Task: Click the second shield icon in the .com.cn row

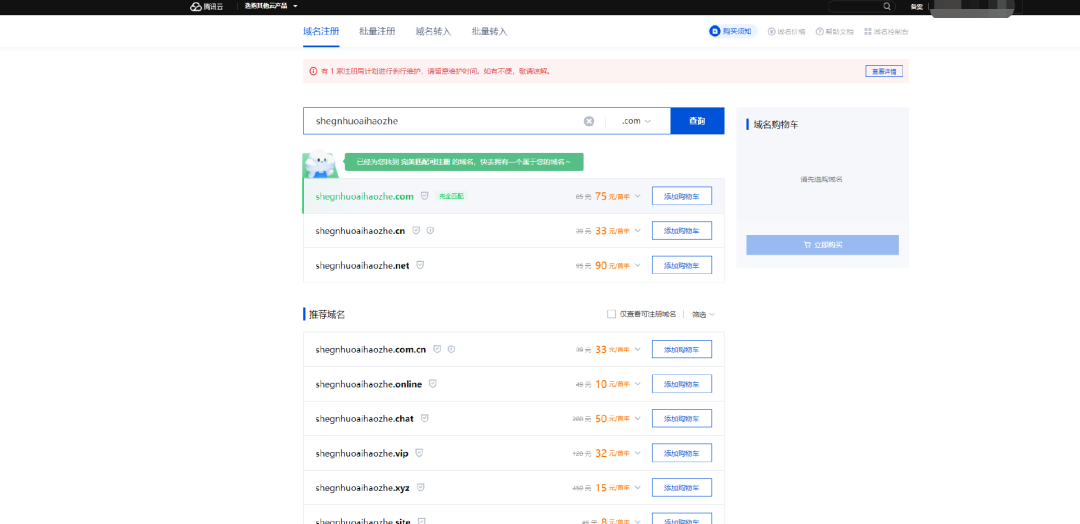Action: 451,349
